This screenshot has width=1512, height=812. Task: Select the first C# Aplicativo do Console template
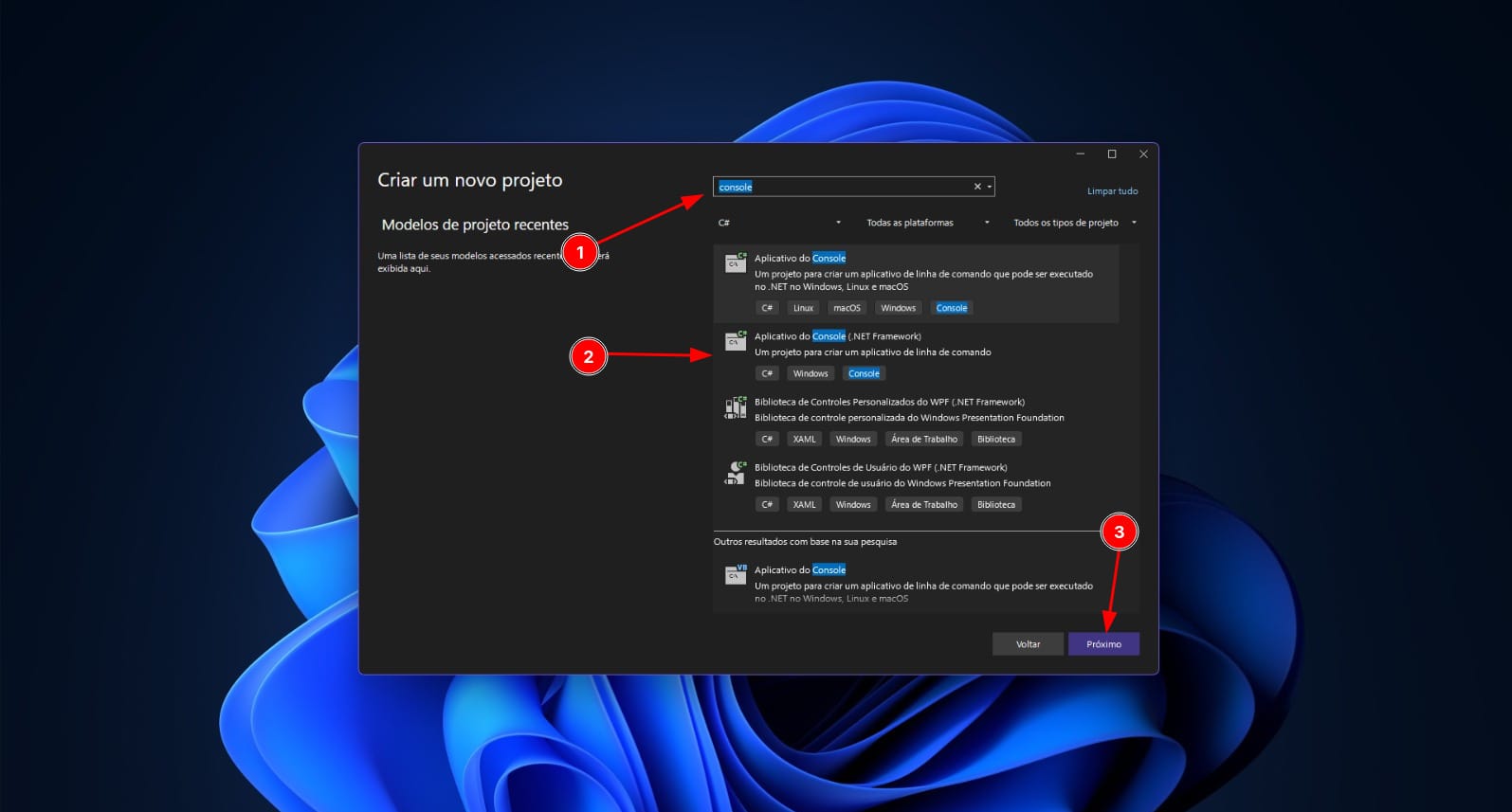click(x=916, y=283)
